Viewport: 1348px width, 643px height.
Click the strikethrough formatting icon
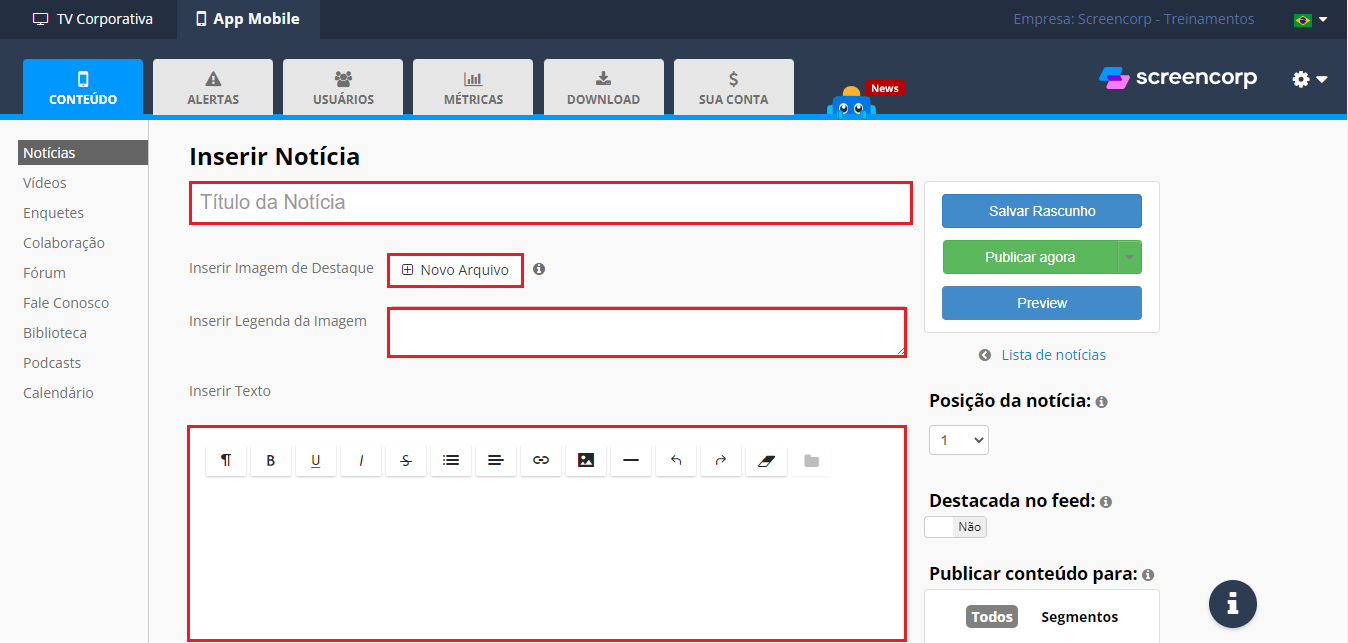(406, 460)
